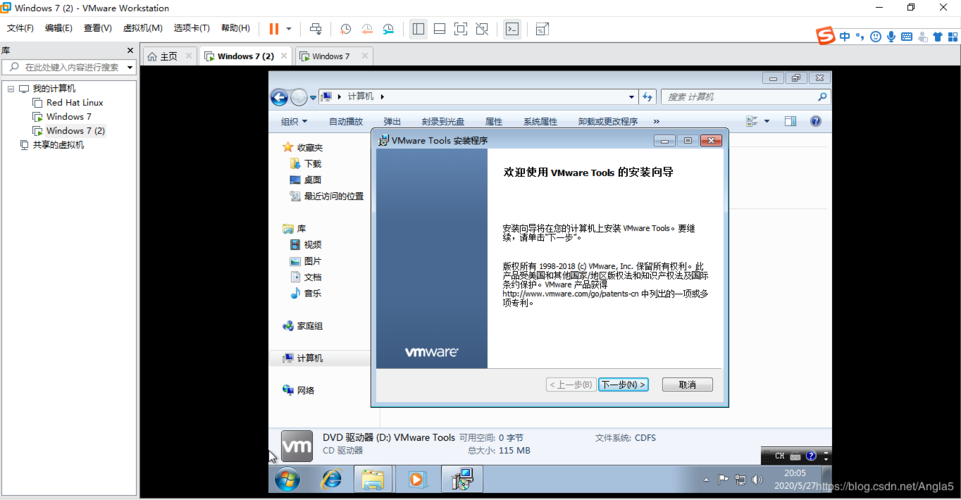Open the 选项卡(T) menu
Viewport: 961px width, 500px height.
(191, 28)
